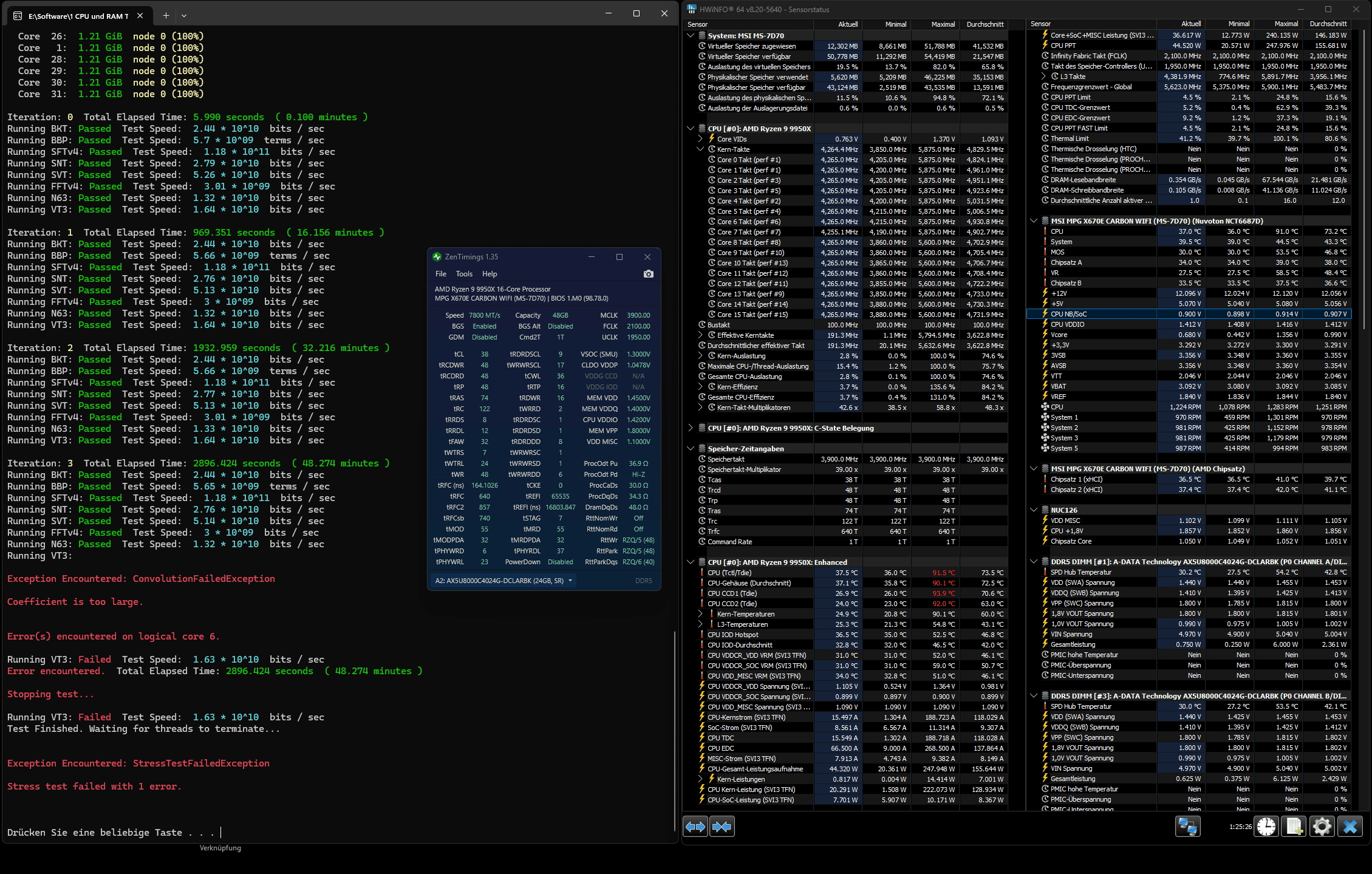Open HWiNFO sensor settings gear
This screenshot has height=874, width=1372.
coord(1322,827)
